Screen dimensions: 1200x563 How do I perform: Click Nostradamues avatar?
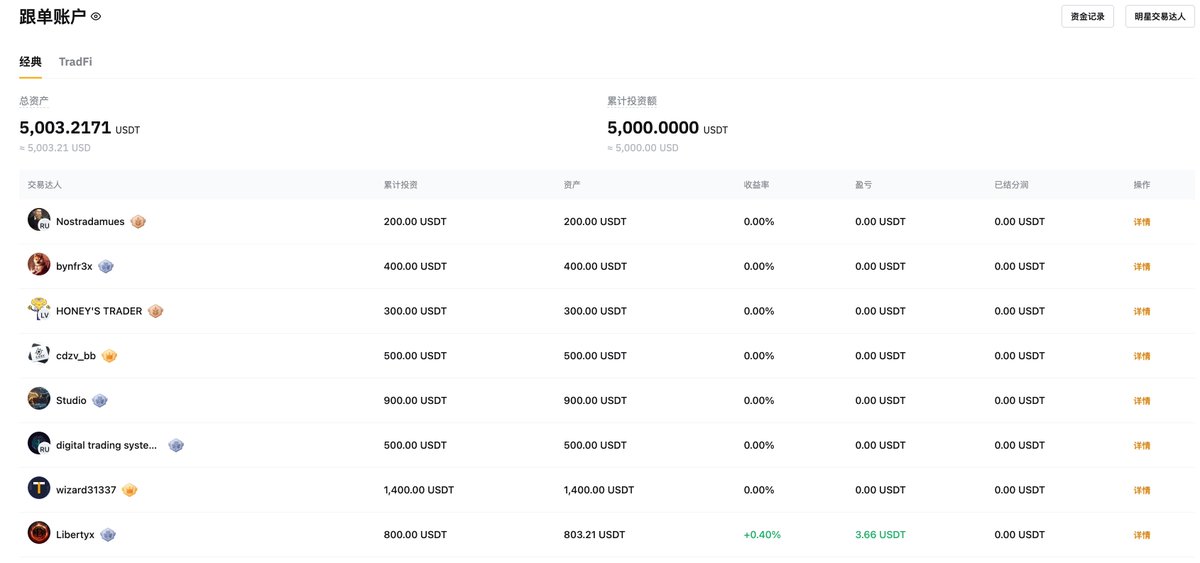(x=39, y=220)
